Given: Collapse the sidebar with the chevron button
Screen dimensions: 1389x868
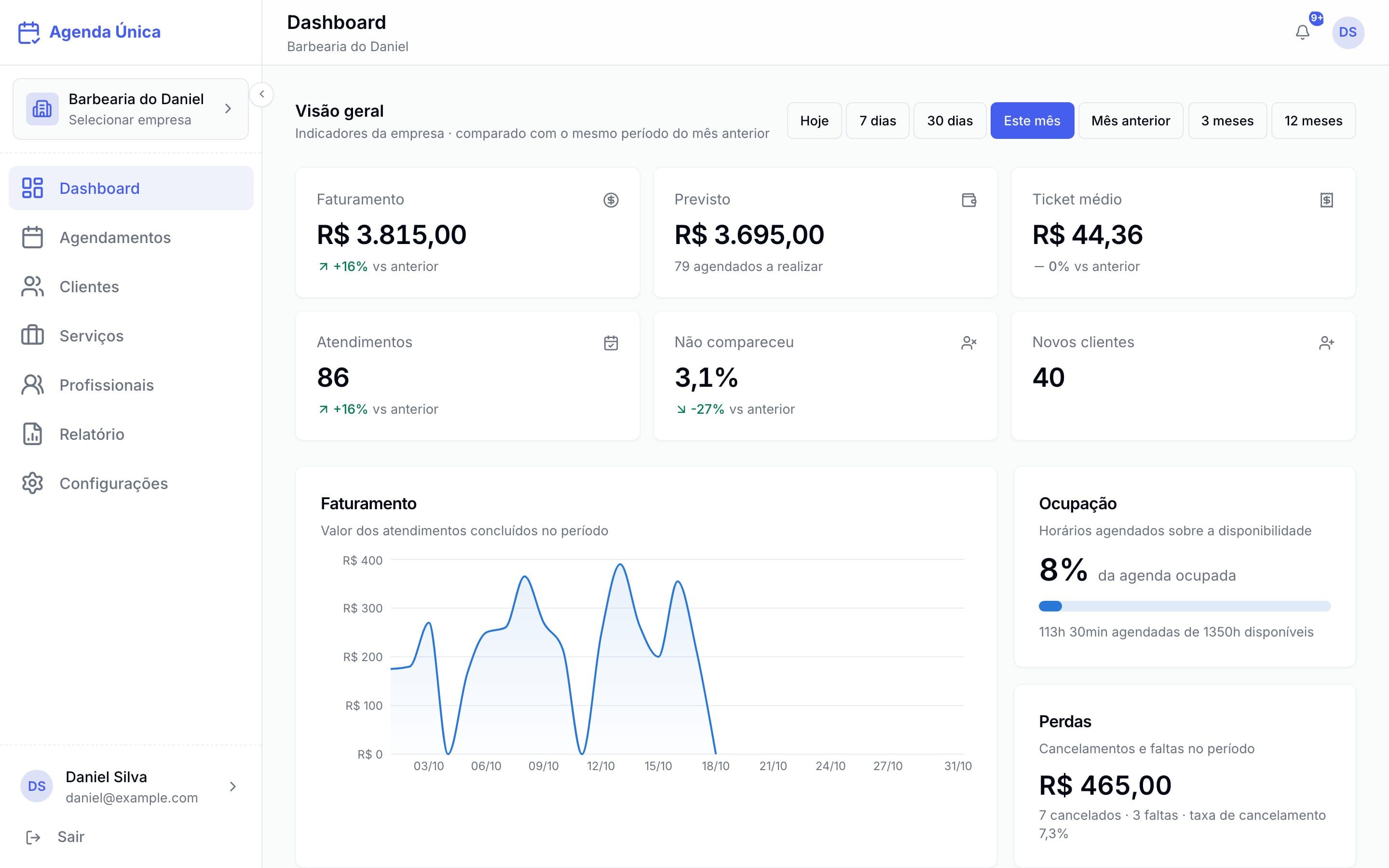Looking at the screenshot, I should click(262, 94).
